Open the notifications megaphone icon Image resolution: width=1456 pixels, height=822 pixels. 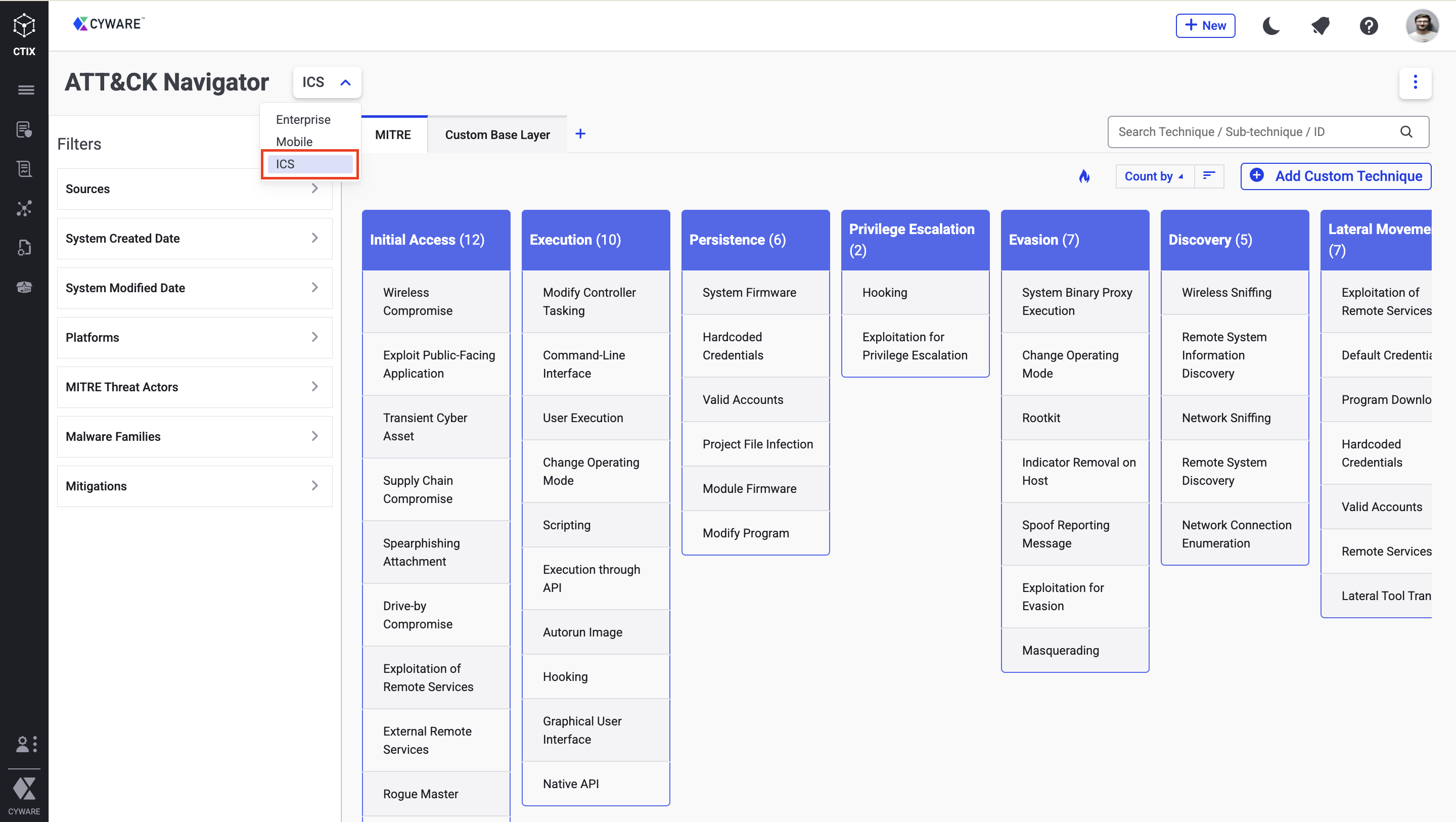1320,26
